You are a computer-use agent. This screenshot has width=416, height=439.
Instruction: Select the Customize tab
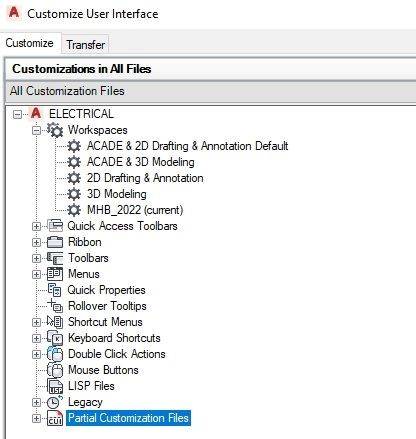pos(30,43)
